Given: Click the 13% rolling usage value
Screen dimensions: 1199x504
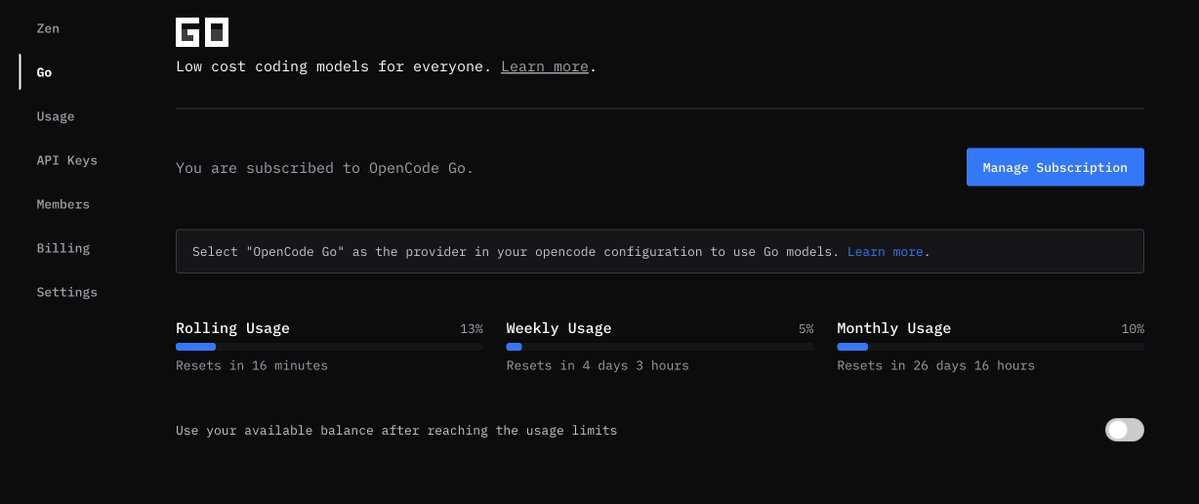Looking at the screenshot, I should pos(471,329).
